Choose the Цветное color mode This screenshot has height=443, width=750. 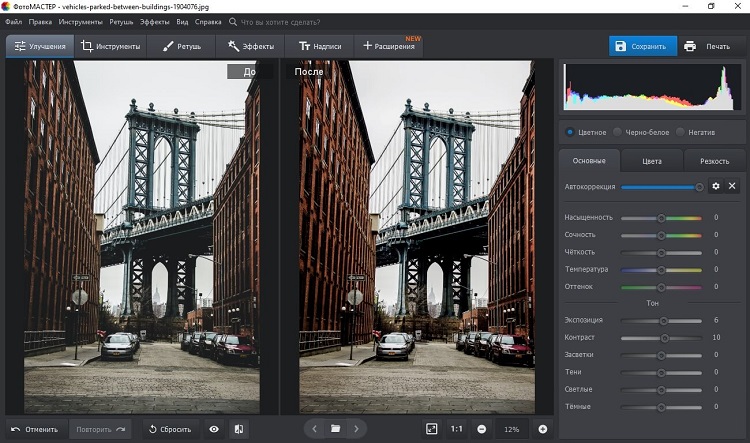570,132
